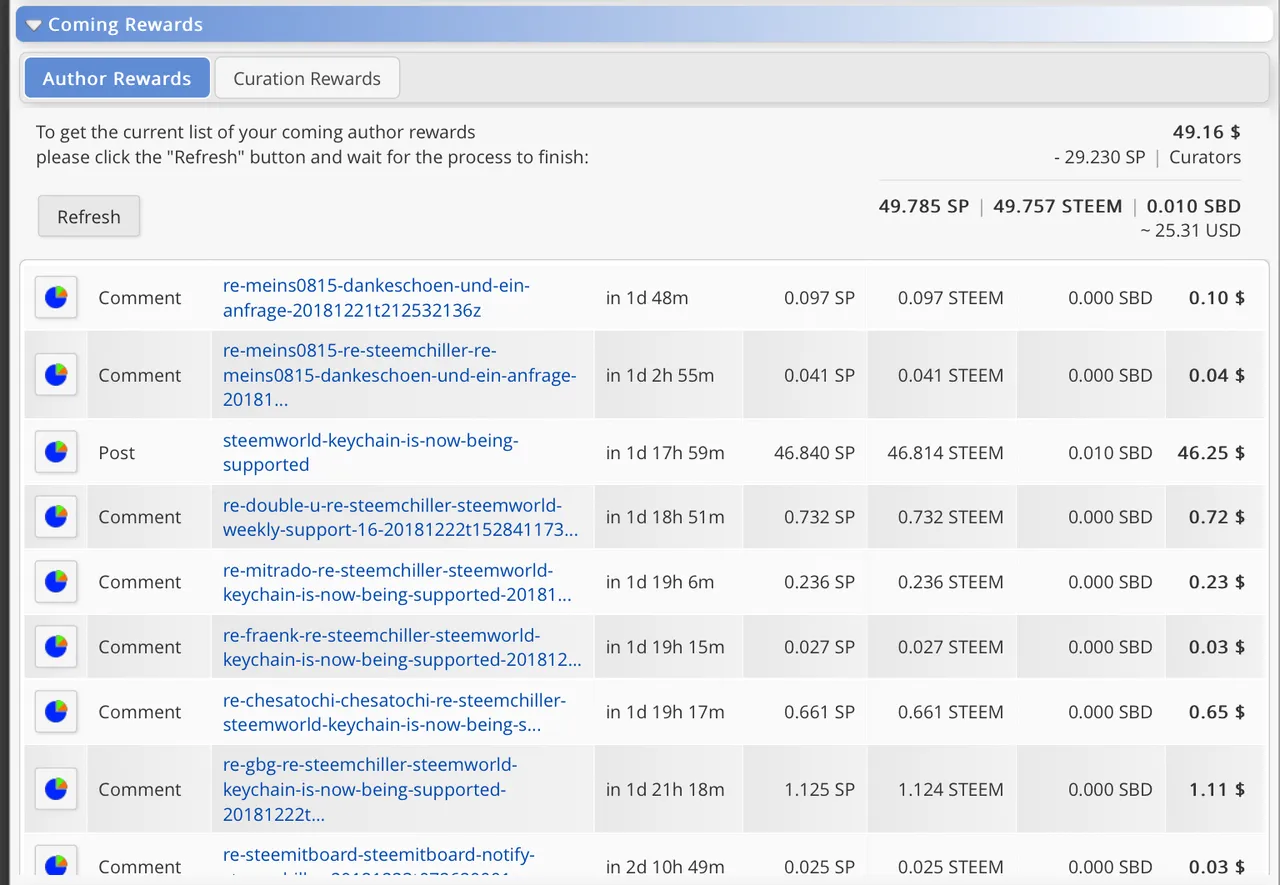Image resolution: width=1280 pixels, height=885 pixels.
Task: Click the 49.785 SP total
Action: pyautogui.click(x=924, y=206)
